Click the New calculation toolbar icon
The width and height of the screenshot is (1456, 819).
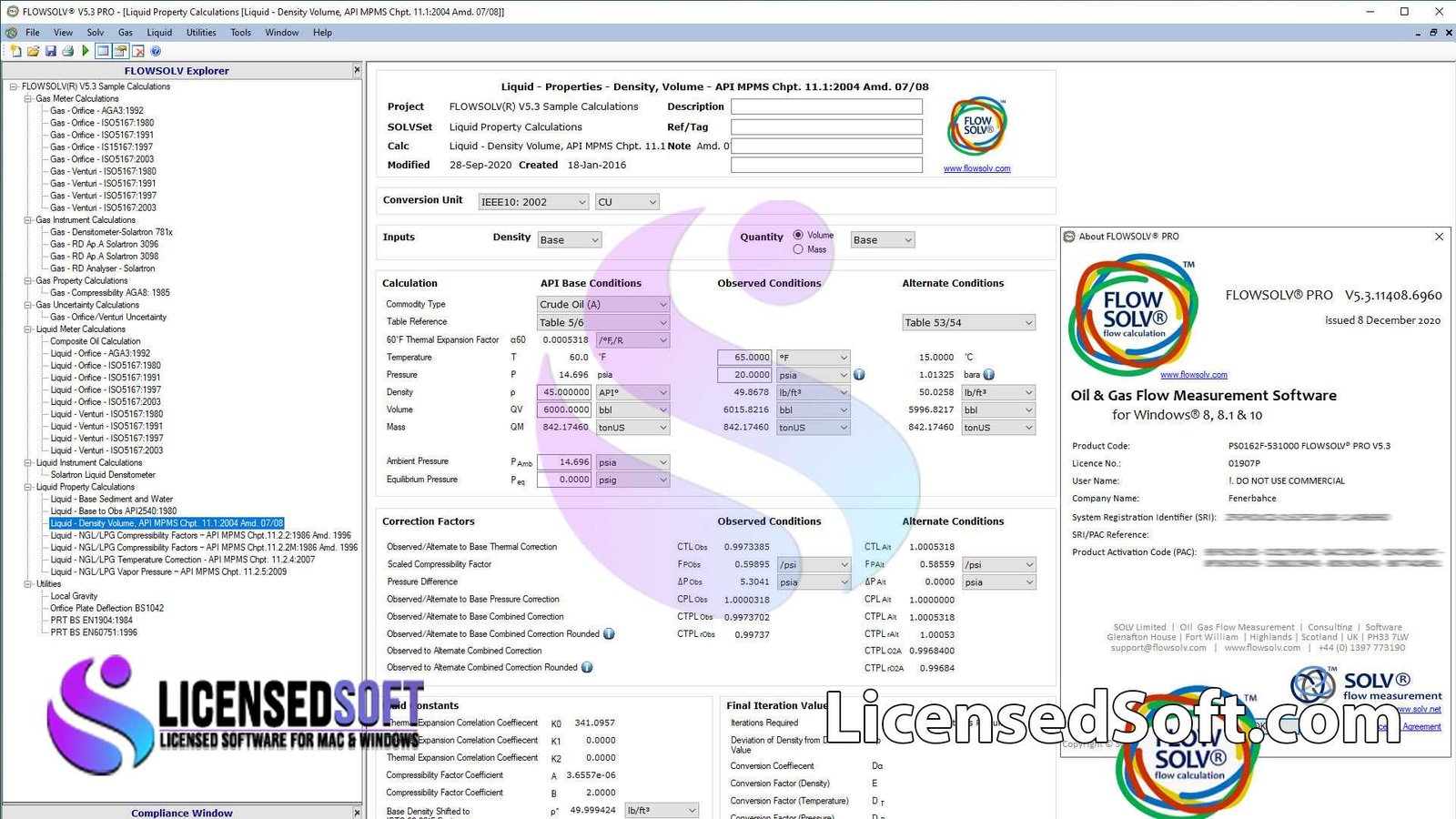tap(15, 51)
